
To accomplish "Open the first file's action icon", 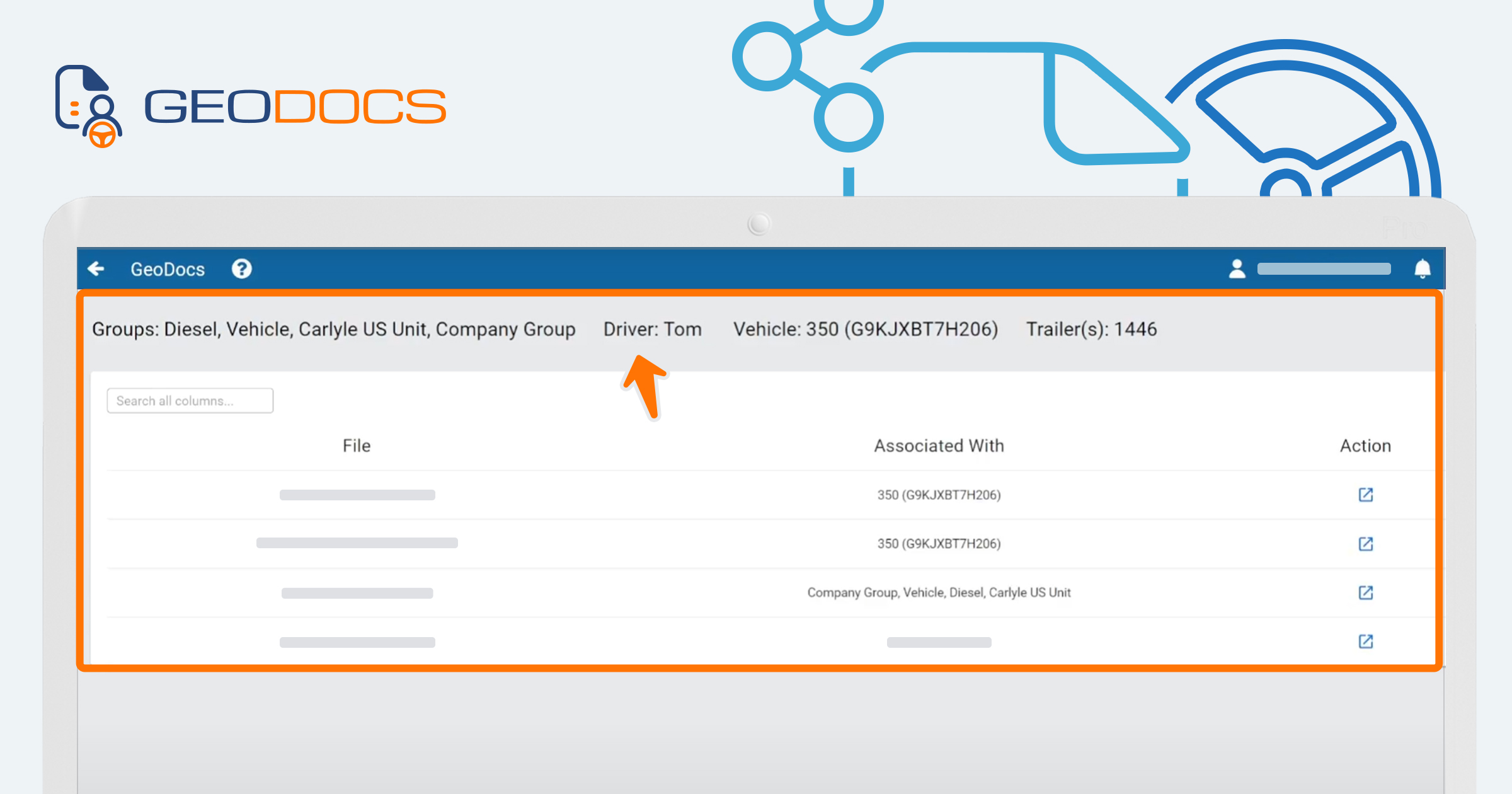I will pos(1366,495).
